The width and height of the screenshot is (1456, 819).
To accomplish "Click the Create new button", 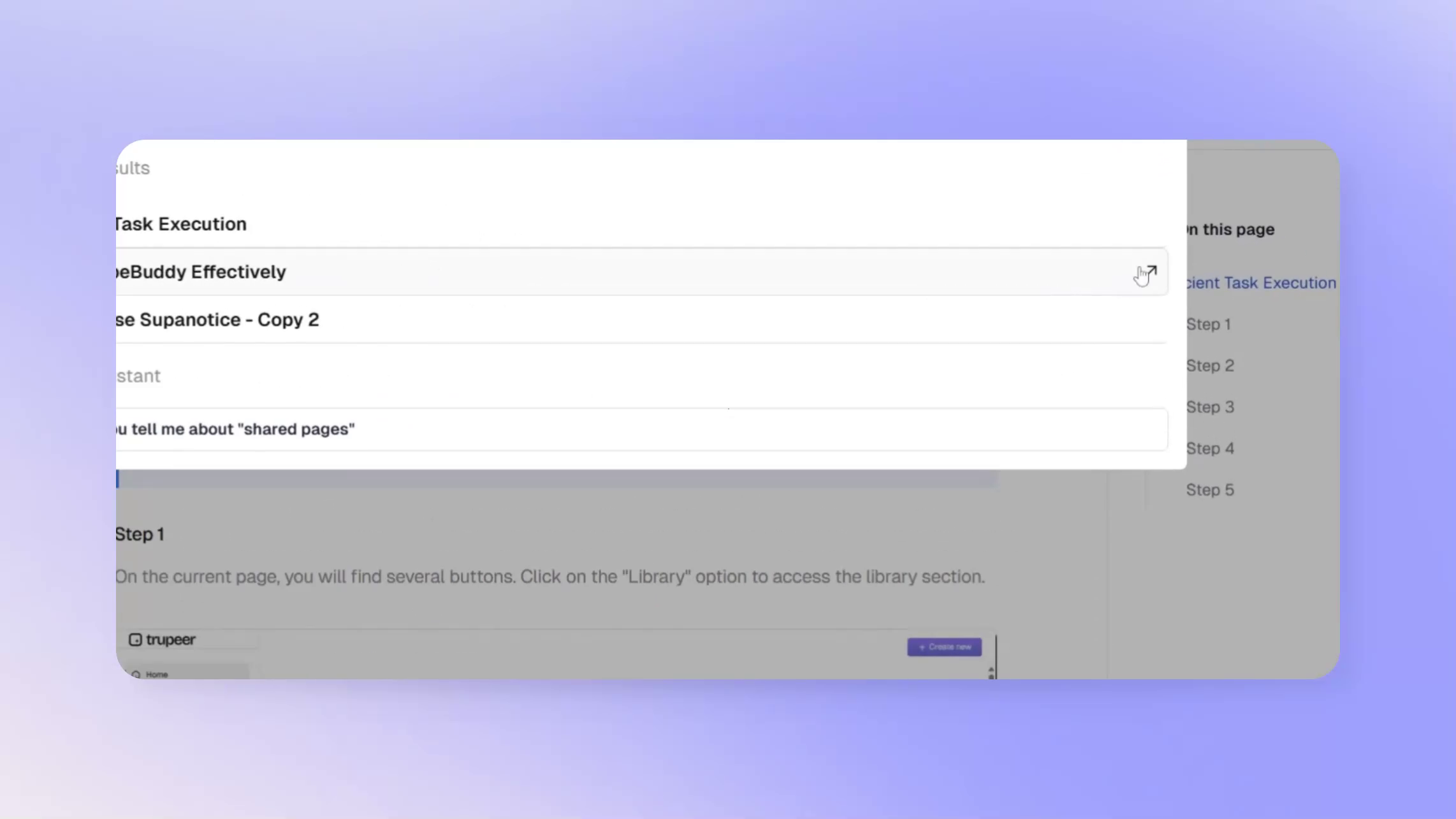I will tap(944, 647).
